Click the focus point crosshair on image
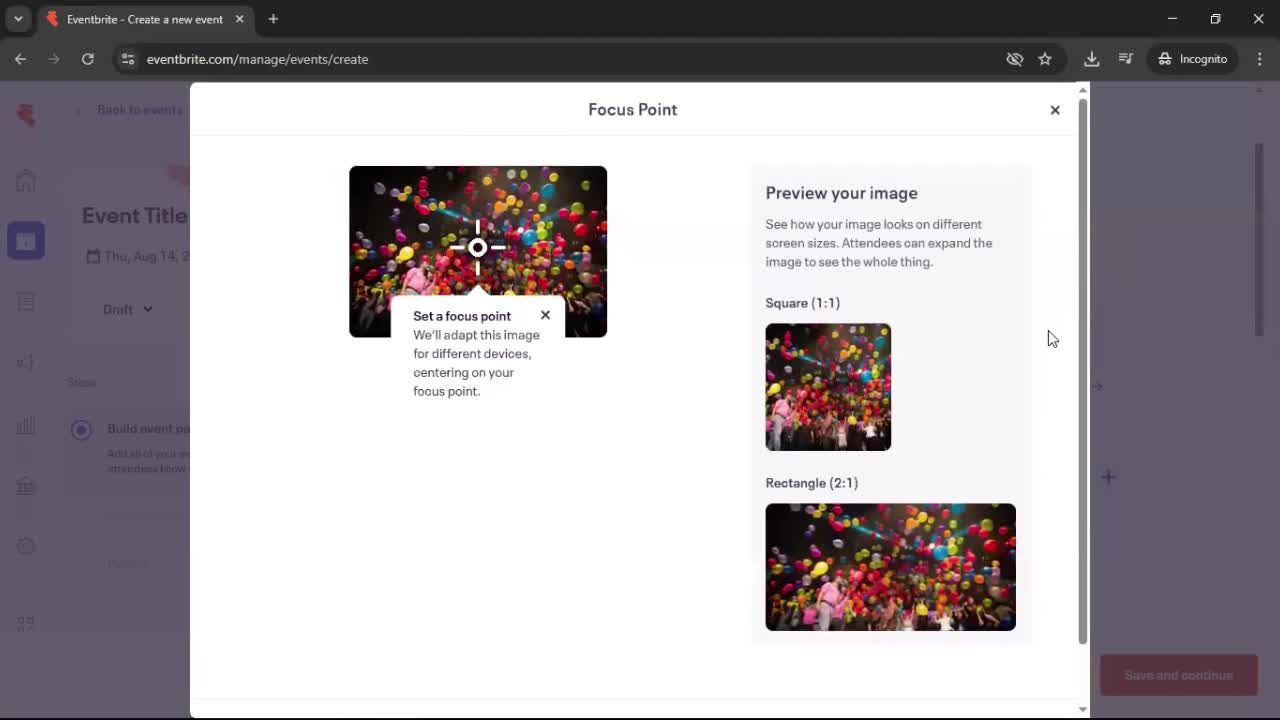The height and width of the screenshot is (720, 1280). 478,247
